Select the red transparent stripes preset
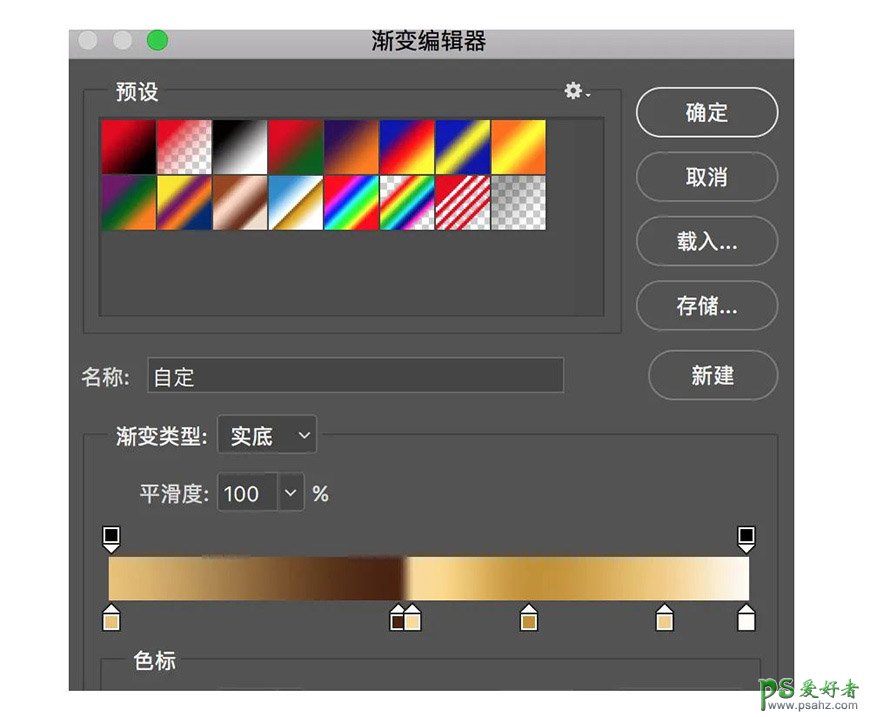Screen dimensions: 870x717 [x=463, y=203]
